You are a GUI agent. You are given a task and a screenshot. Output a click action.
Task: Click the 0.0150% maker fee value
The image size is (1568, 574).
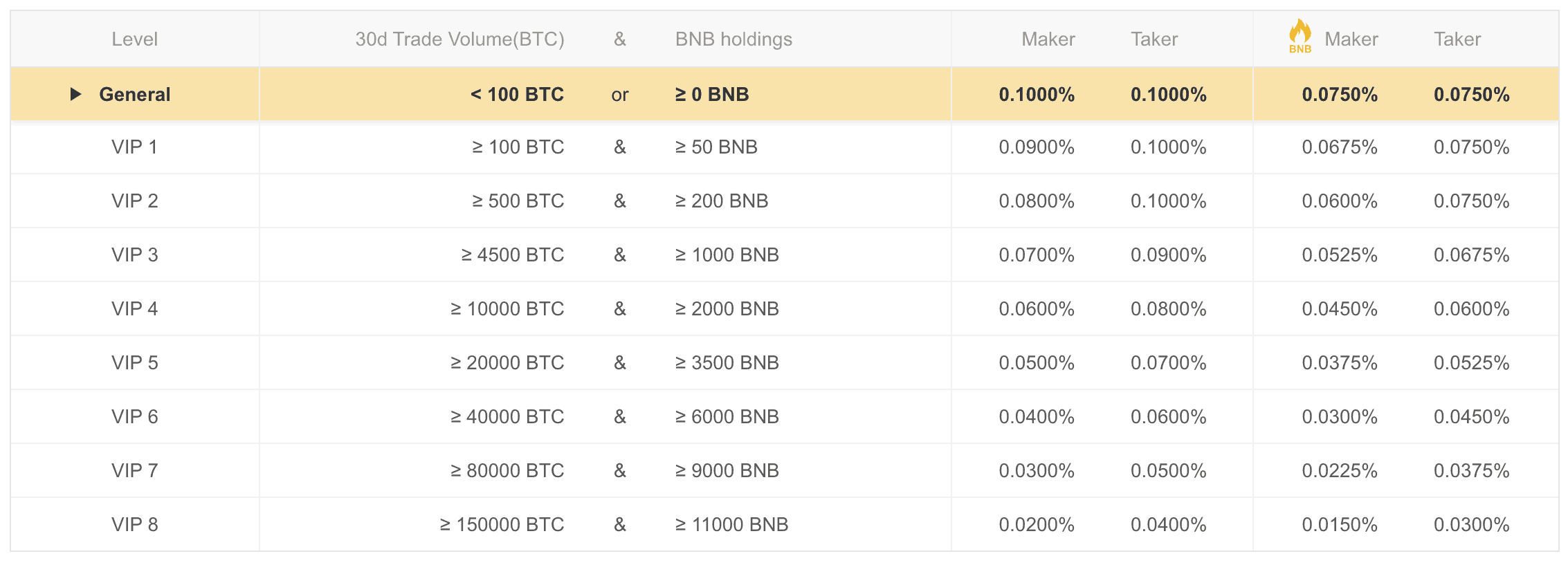1339,525
